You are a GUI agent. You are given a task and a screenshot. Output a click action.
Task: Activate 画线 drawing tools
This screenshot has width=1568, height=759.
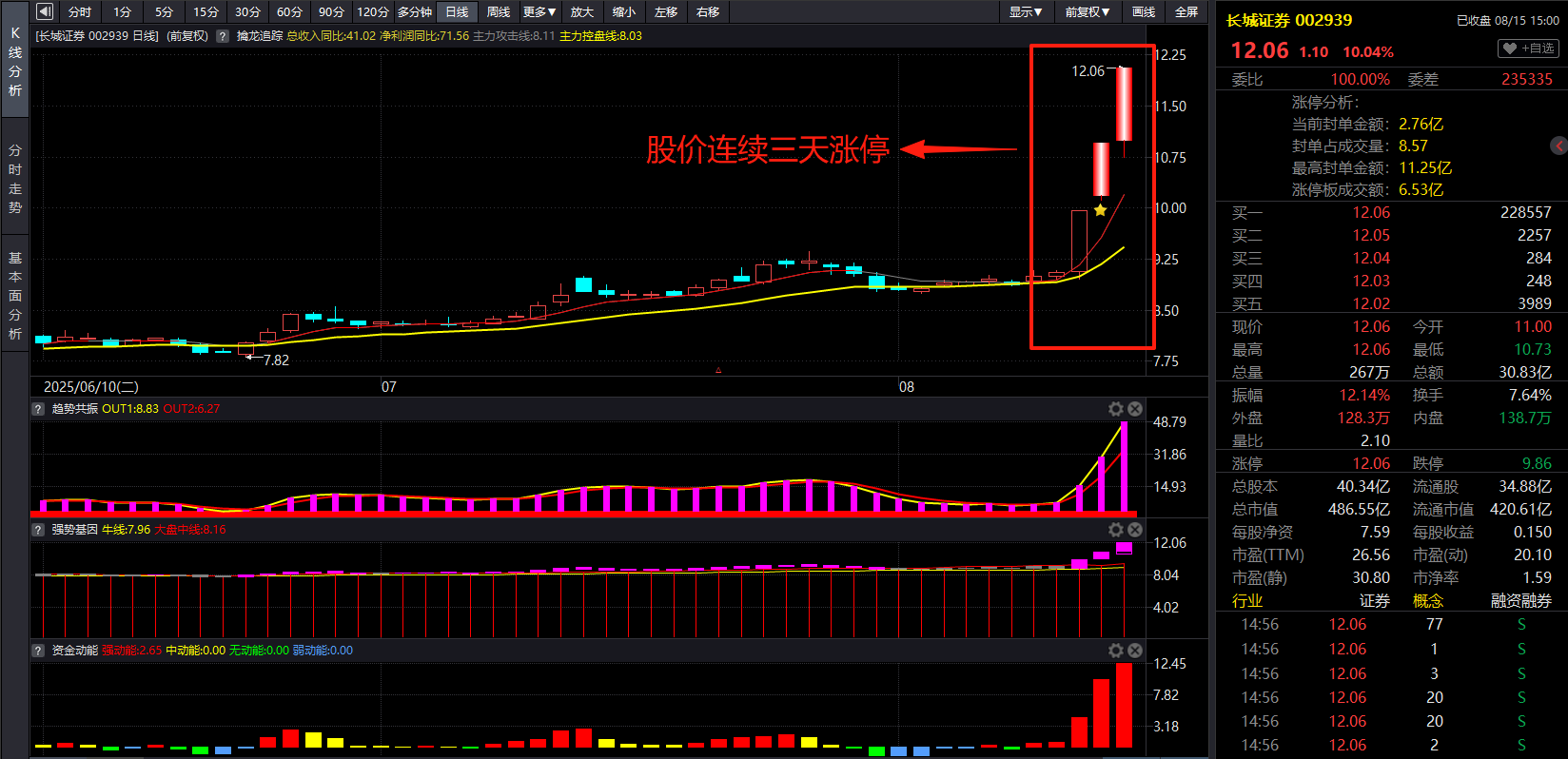click(1144, 11)
